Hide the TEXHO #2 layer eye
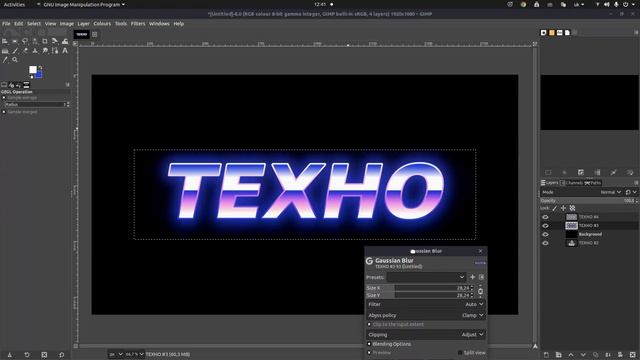This screenshot has width=640, height=360. (545, 243)
